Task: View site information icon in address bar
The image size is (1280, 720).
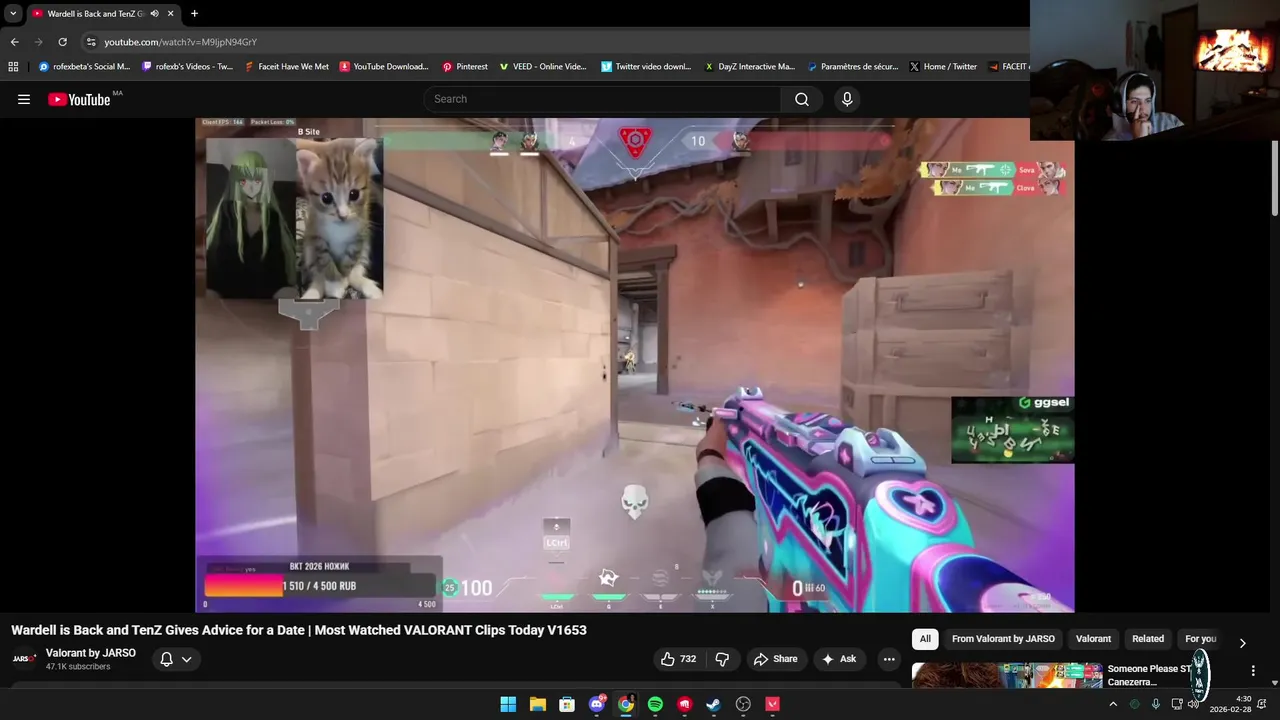Action: (91, 42)
